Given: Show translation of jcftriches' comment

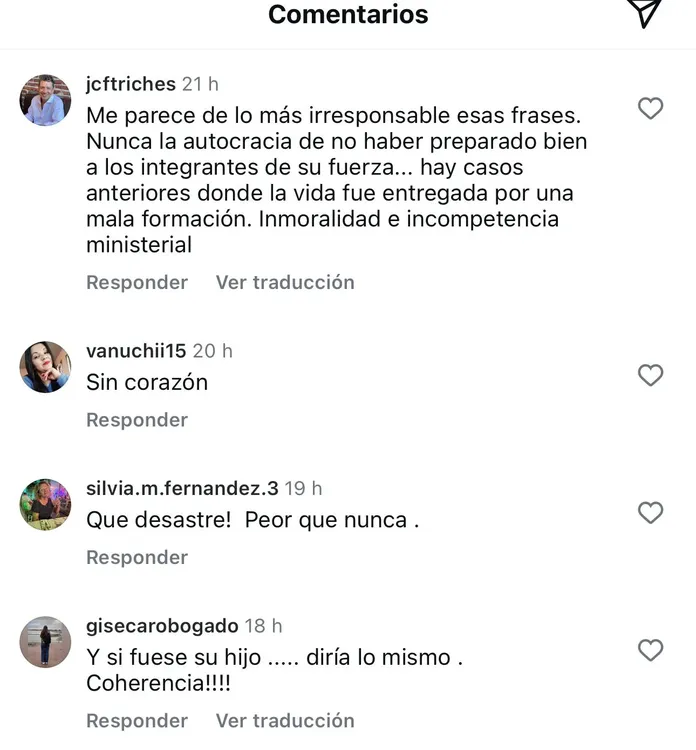Looking at the screenshot, I should 285,283.
